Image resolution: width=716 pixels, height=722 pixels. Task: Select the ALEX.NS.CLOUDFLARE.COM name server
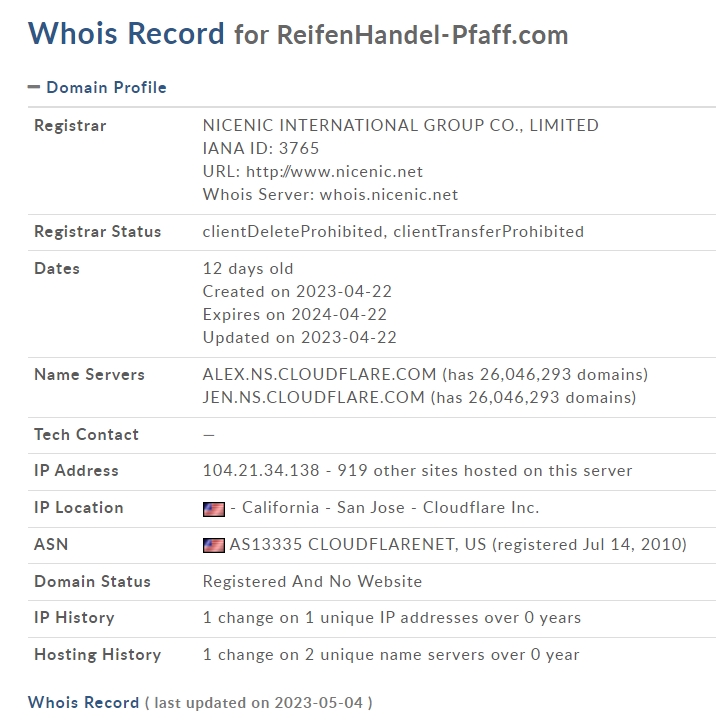pyautogui.click(x=319, y=374)
